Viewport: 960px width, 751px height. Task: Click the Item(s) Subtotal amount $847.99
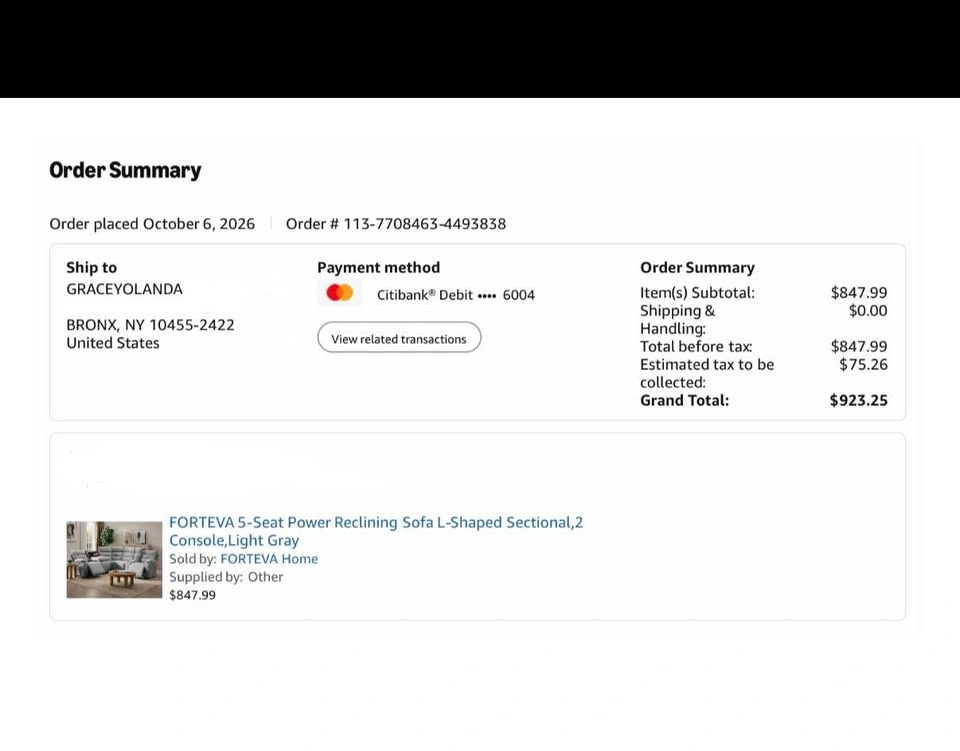[x=859, y=293]
